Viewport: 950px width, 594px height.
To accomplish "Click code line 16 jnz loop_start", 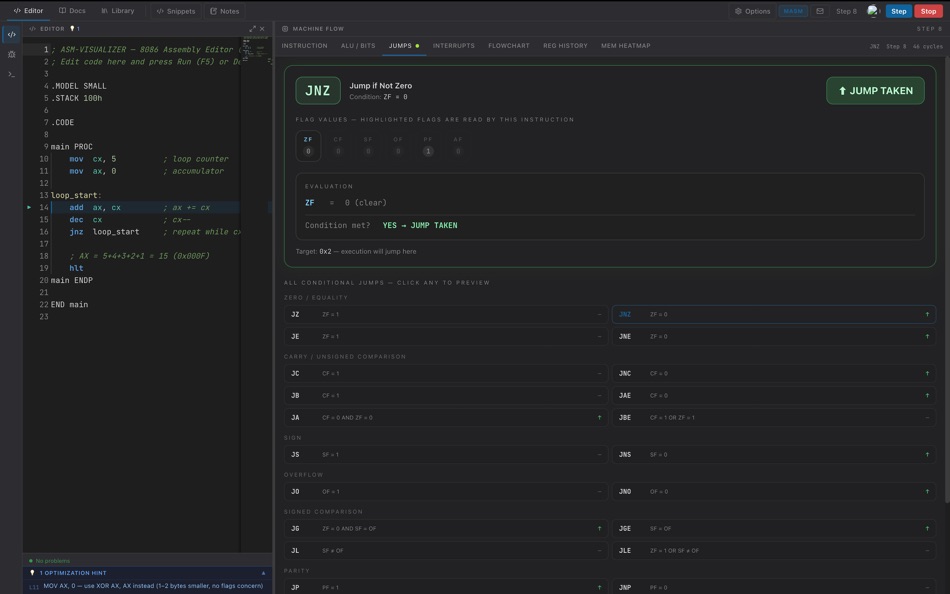I will coord(145,232).
